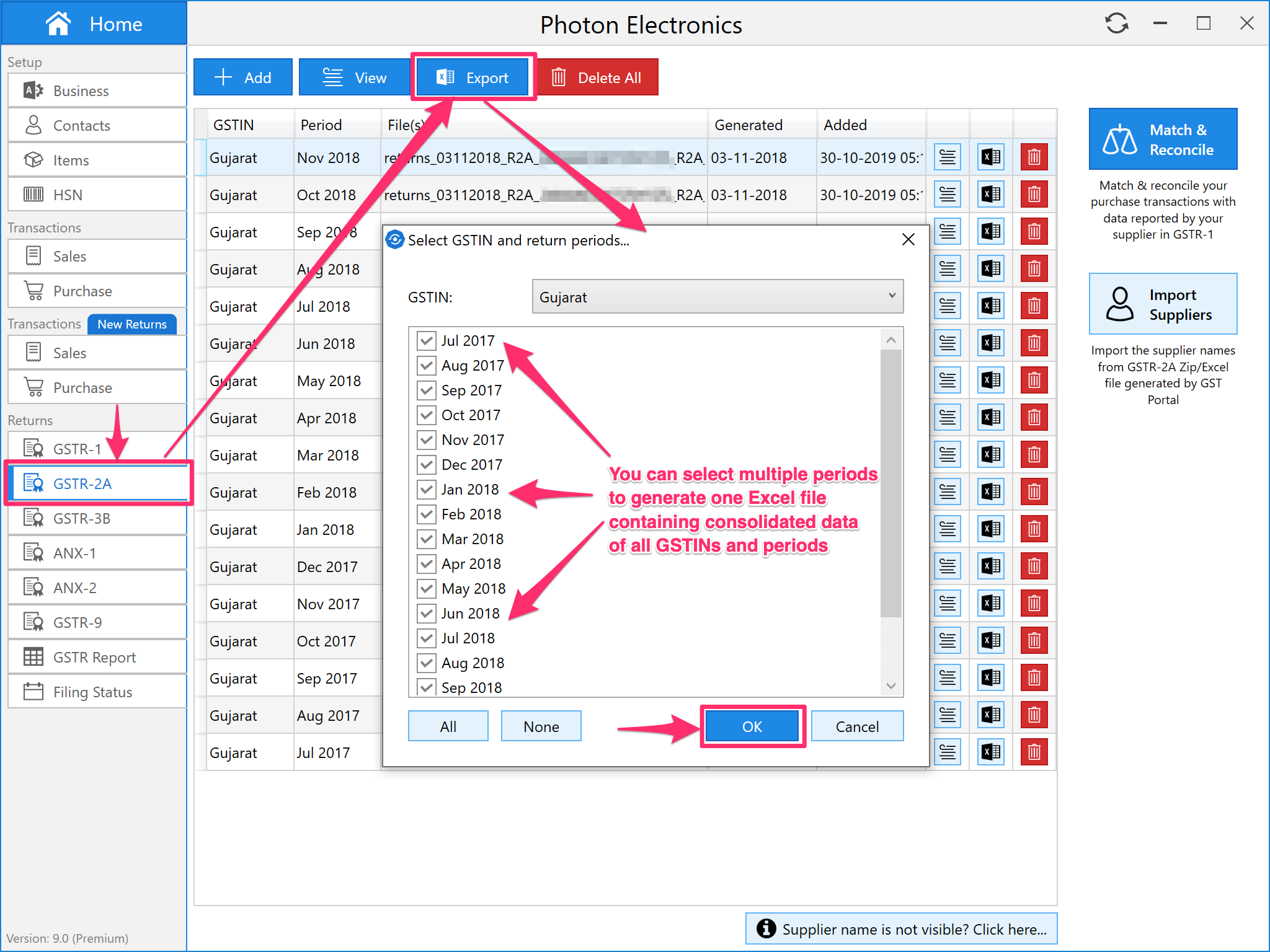Click the Home icon in sidebar header
This screenshot has height=952, width=1270.
coord(58,24)
